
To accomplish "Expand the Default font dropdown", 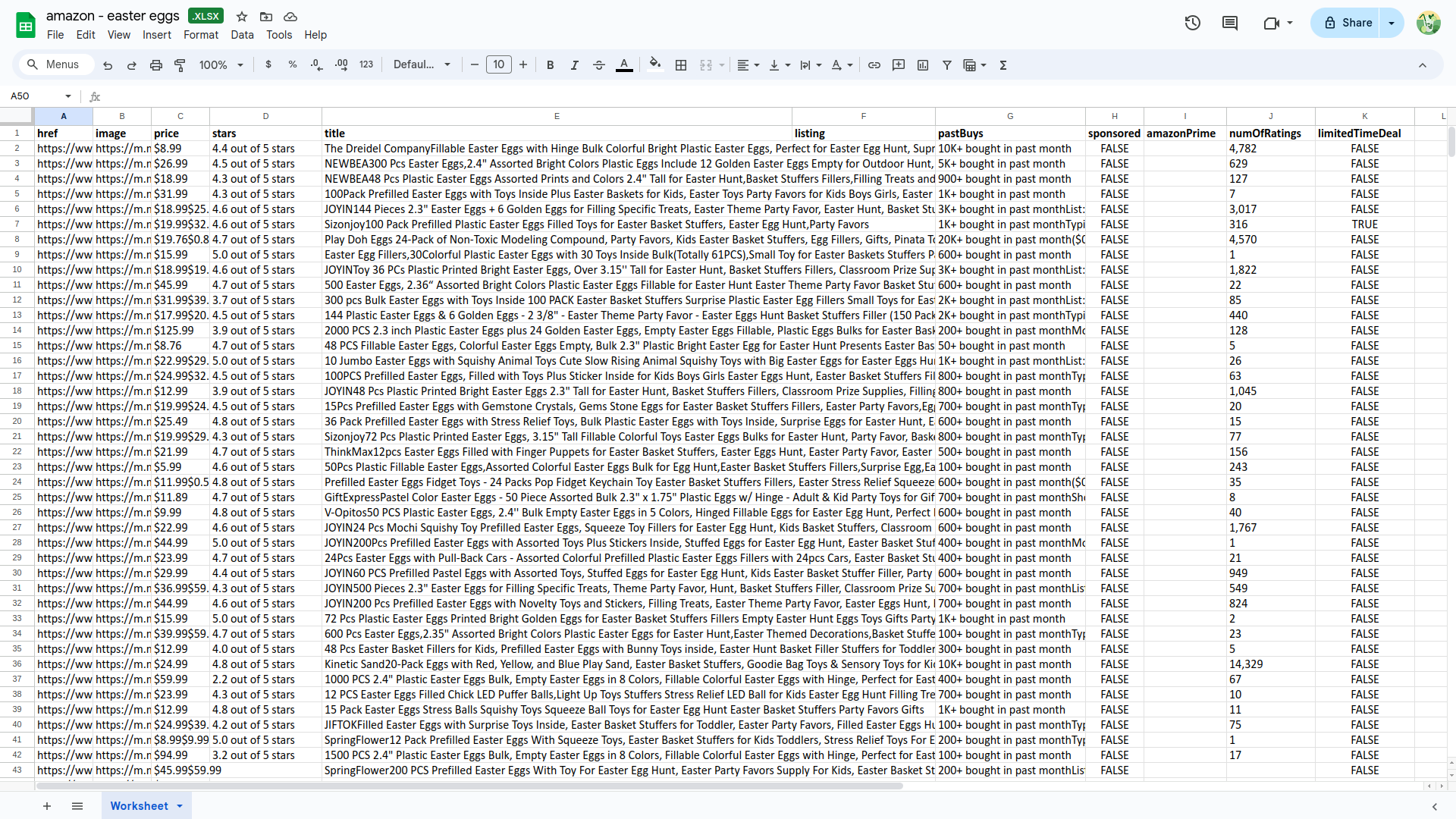I will [422, 65].
